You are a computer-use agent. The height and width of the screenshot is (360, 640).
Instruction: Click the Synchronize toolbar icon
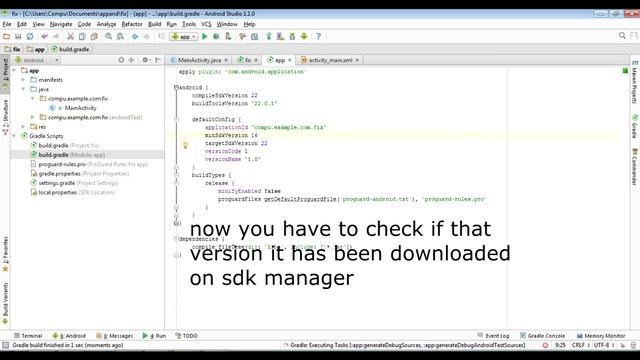(30, 36)
